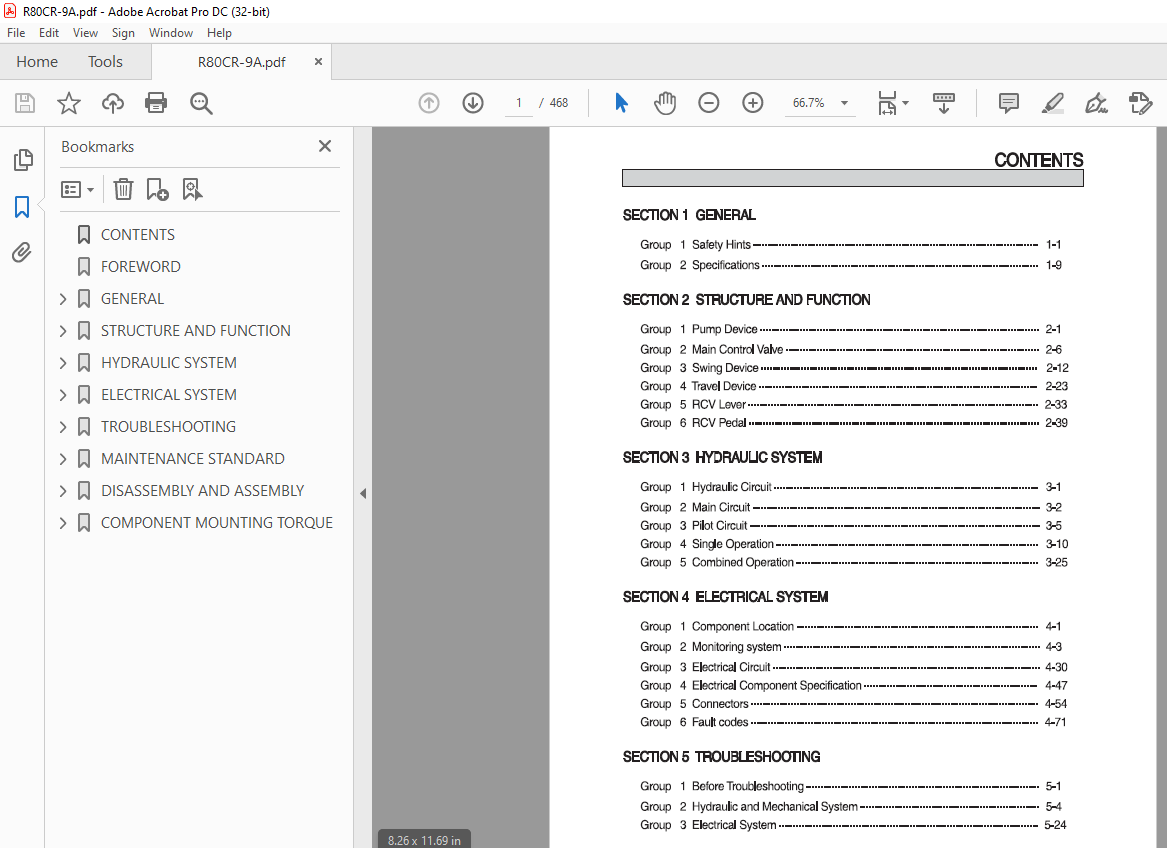Viewport: 1167px width, 848px height.
Task: Open fit page options dropdown arrow
Action: (x=906, y=103)
